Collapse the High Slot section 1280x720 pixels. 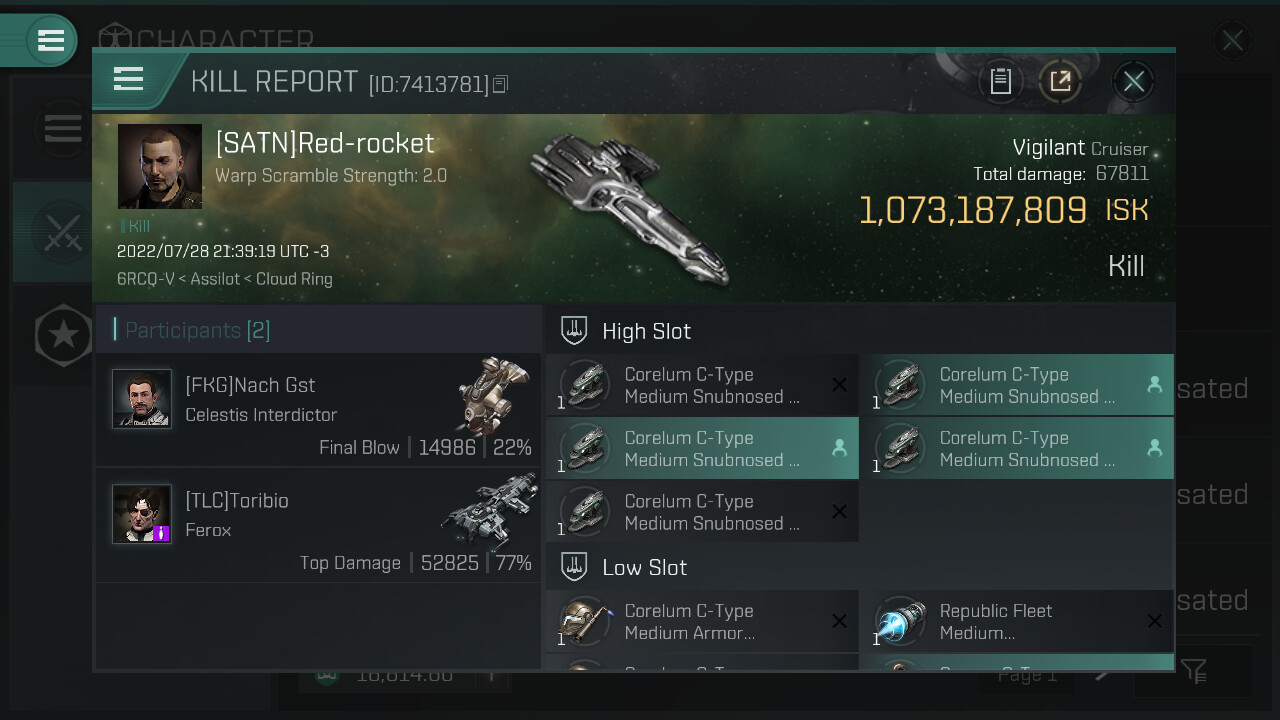tap(574, 331)
